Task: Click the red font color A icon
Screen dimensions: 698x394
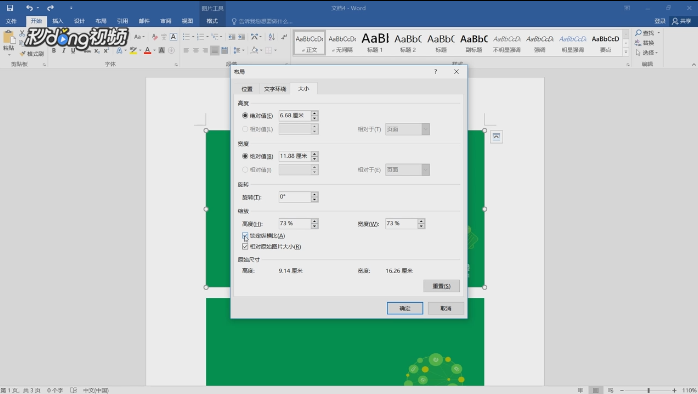Action: click(147, 51)
